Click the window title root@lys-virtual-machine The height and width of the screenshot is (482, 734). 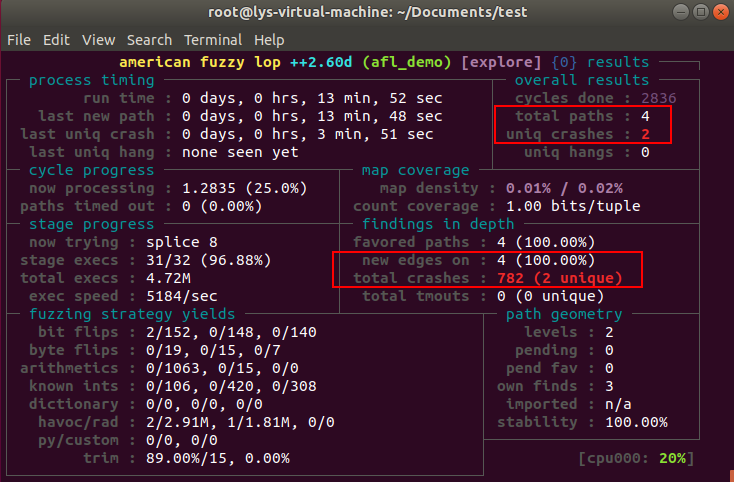pyautogui.click(x=367, y=12)
